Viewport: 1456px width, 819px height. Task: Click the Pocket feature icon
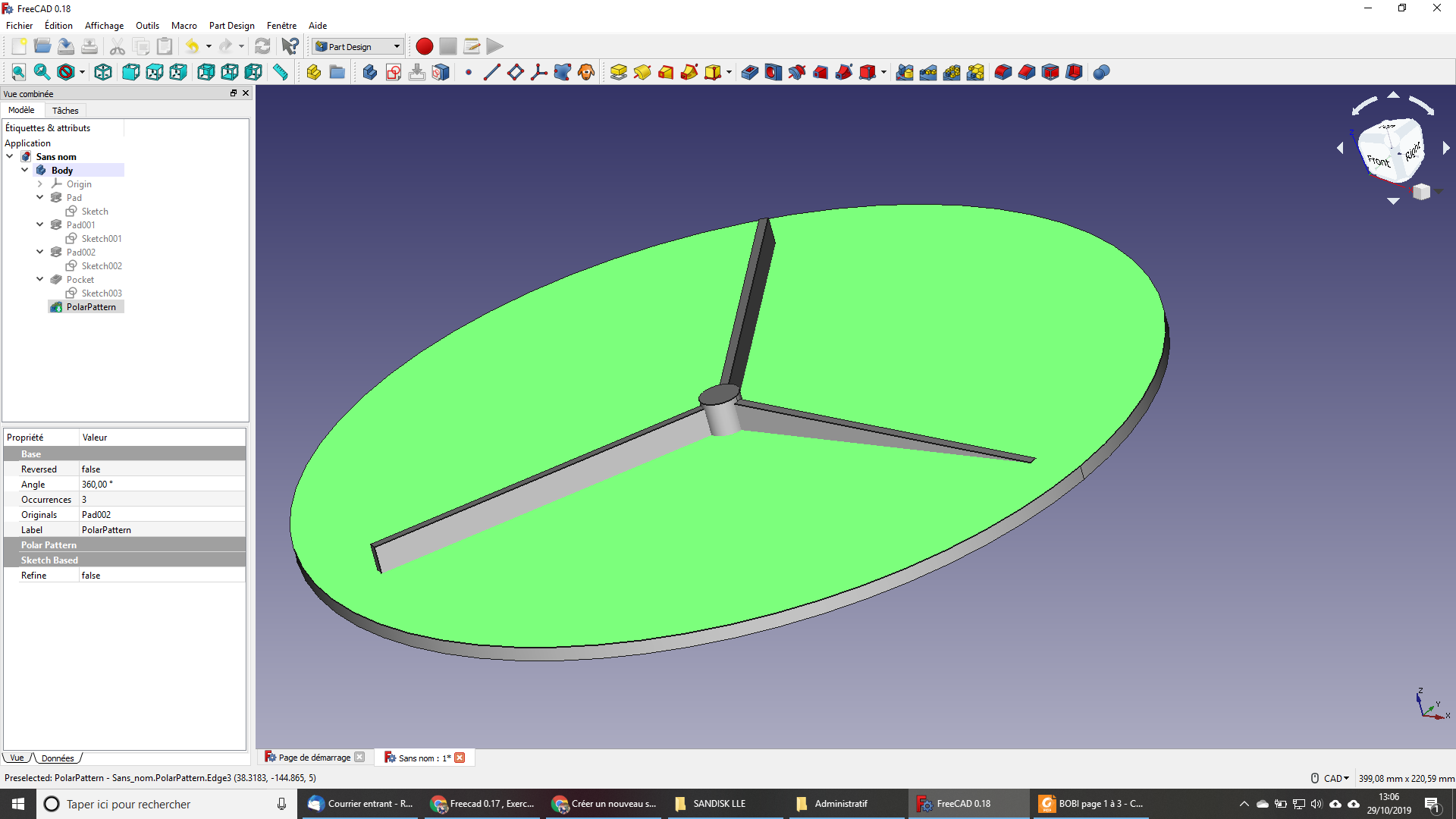pyautogui.click(x=750, y=72)
